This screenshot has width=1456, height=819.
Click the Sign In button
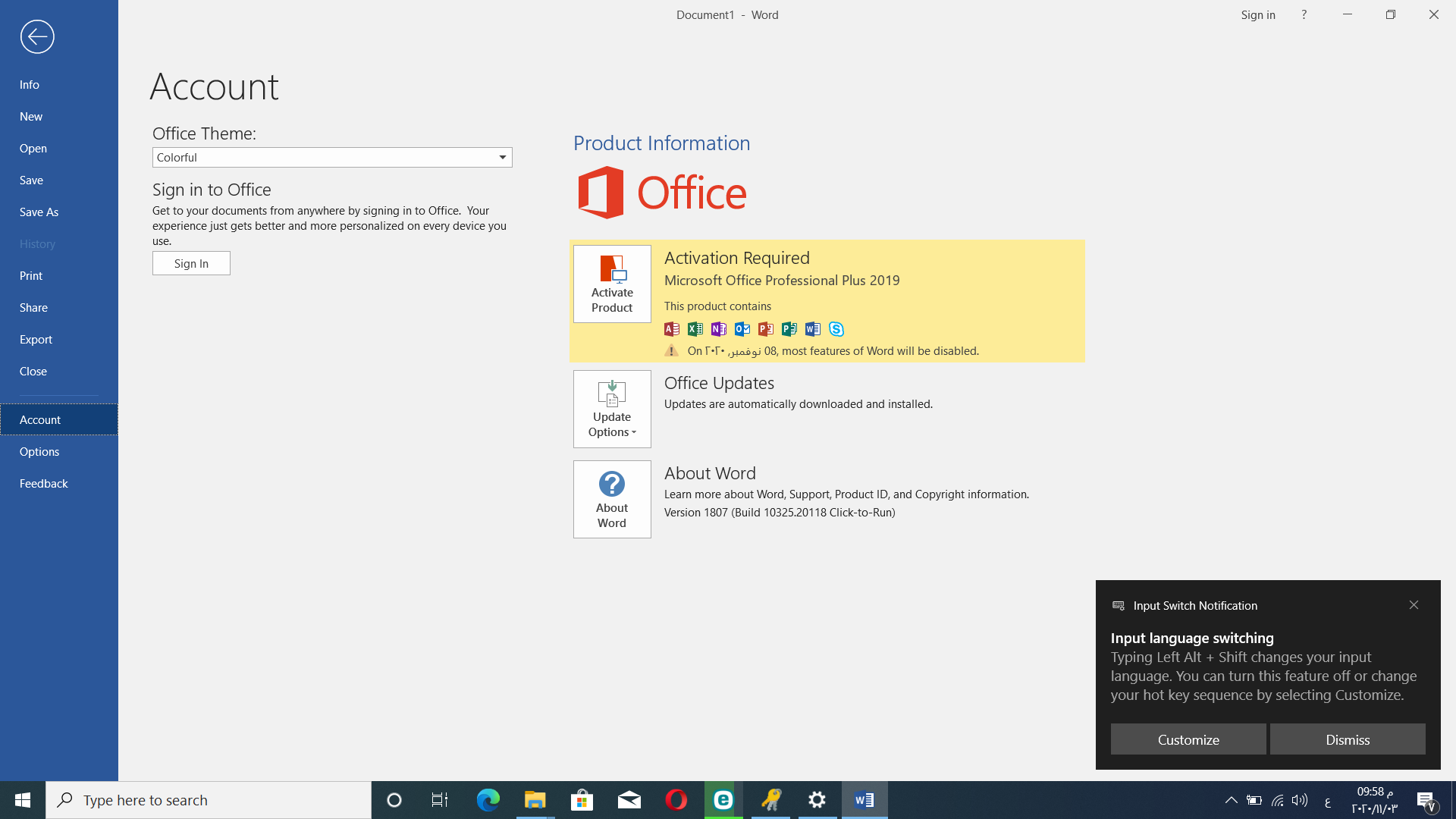point(191,263)
